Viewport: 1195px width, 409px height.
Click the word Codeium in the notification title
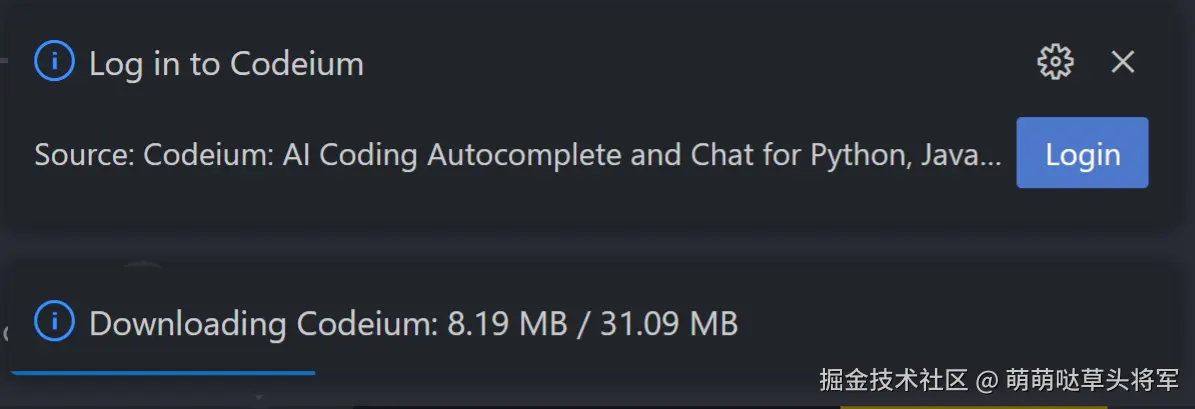[x=297, y=64]
